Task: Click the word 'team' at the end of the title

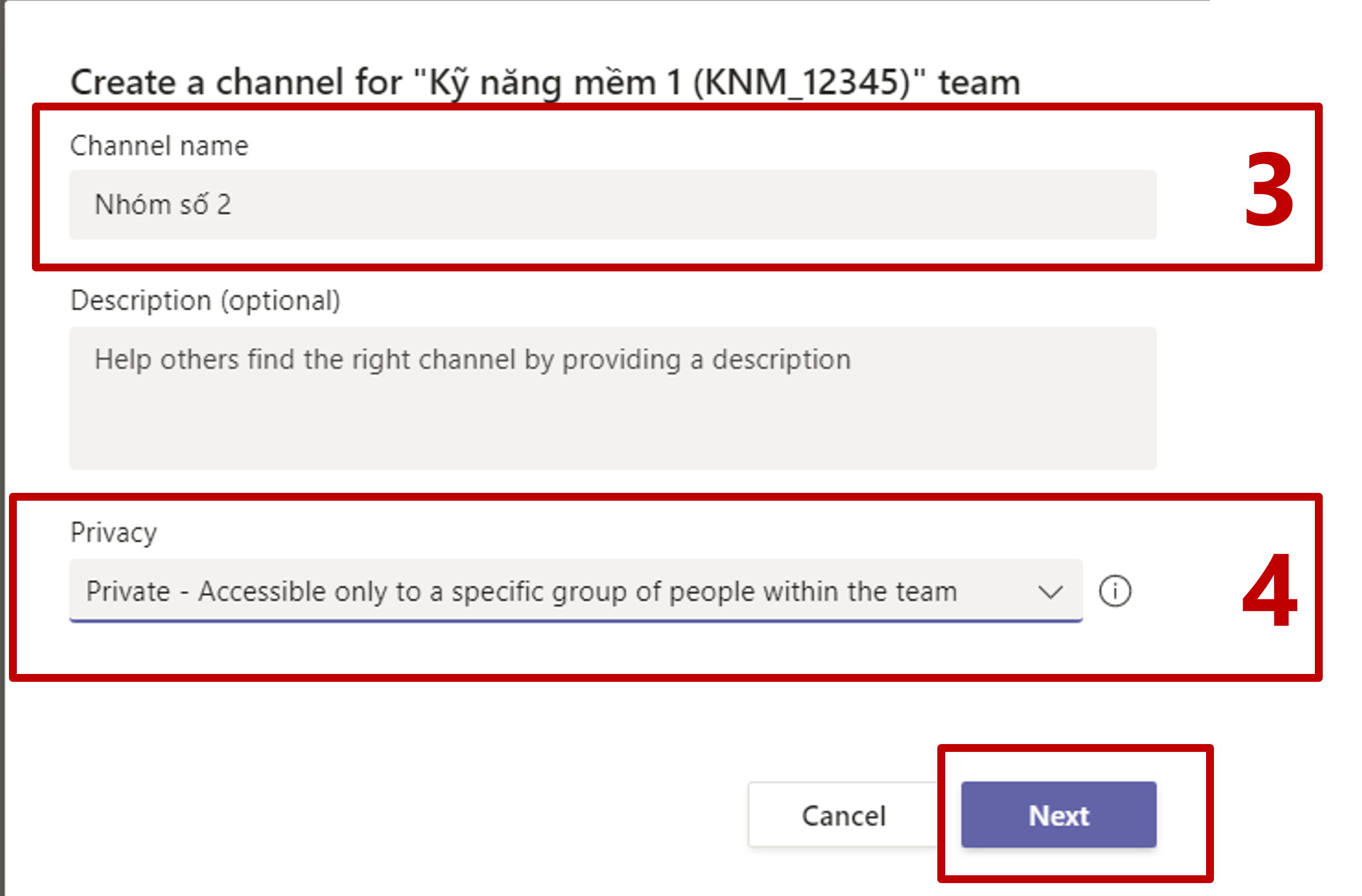Action: 979,83
